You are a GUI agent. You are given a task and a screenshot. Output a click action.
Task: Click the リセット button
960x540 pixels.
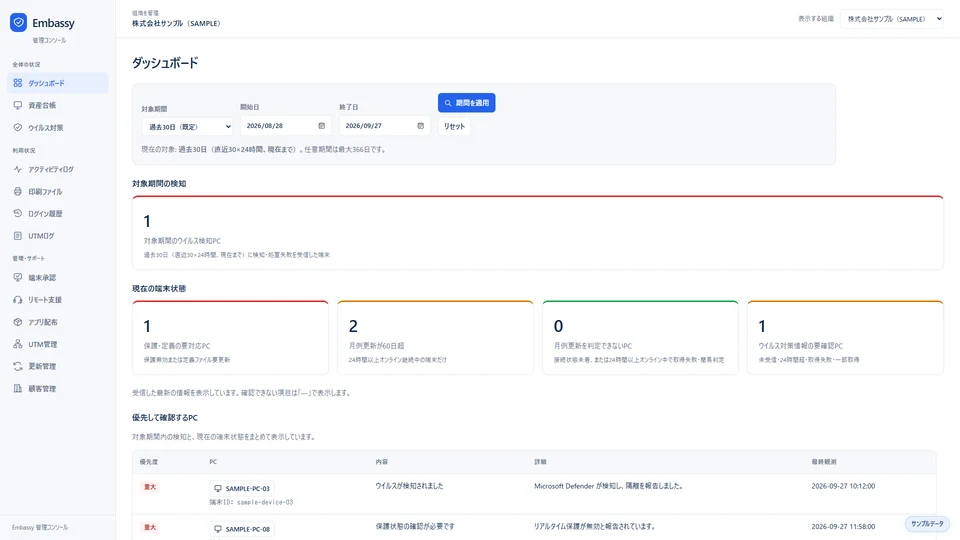click(454, 126)
